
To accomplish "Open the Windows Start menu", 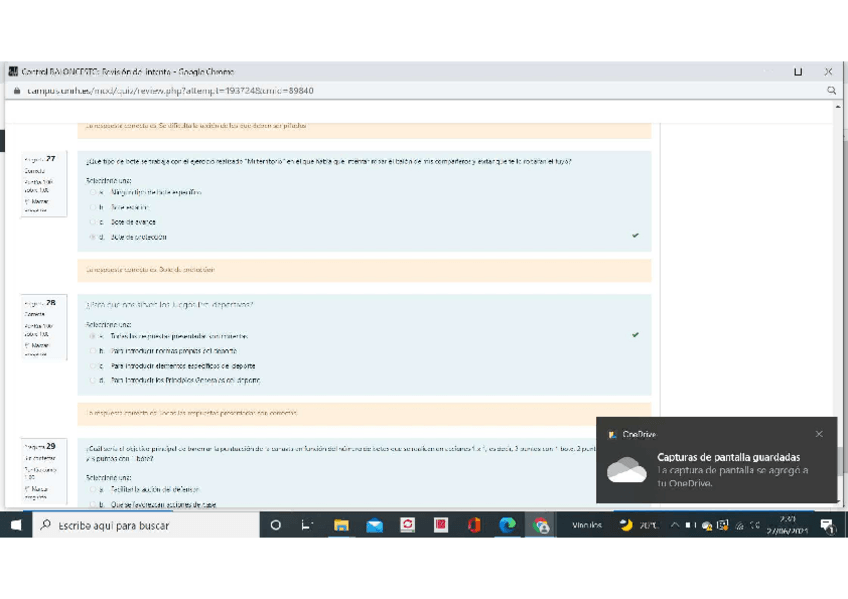I will tap(17, 525).
